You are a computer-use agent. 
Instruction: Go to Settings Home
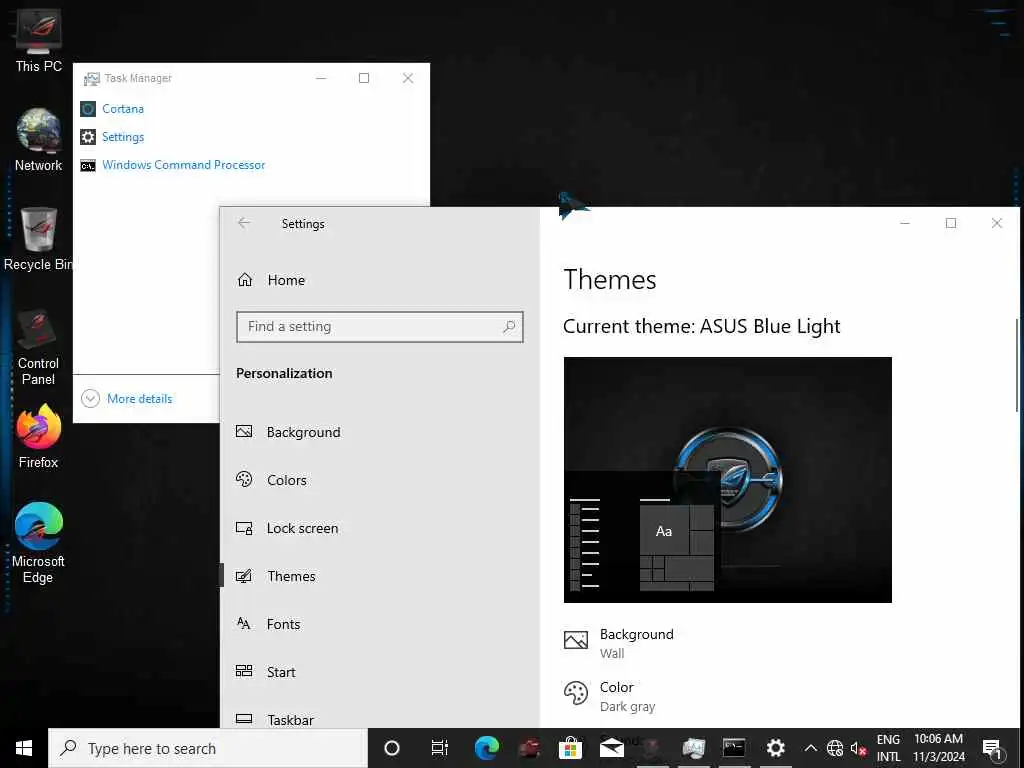[x=286, y=280]
